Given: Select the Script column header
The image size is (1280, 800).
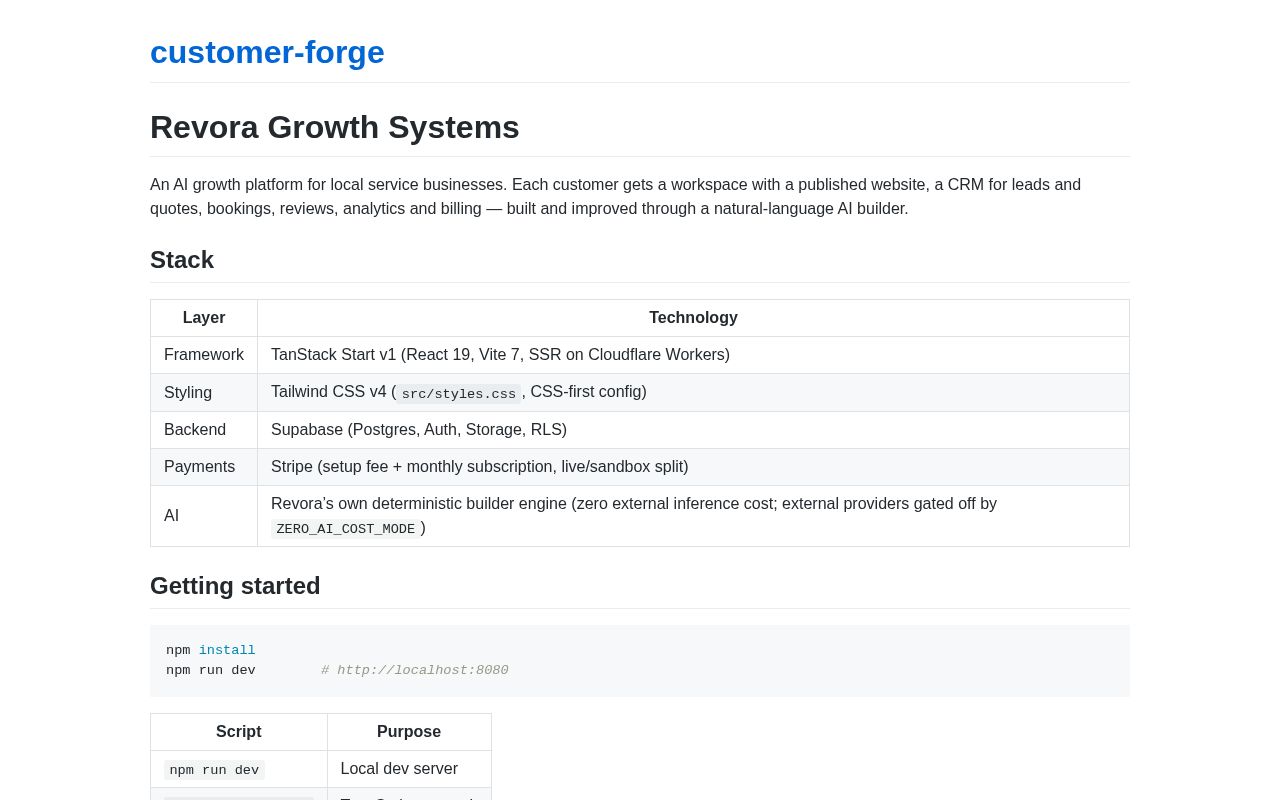Looking at the screenshot, I should pyautogui.click(x=239, y=732).
